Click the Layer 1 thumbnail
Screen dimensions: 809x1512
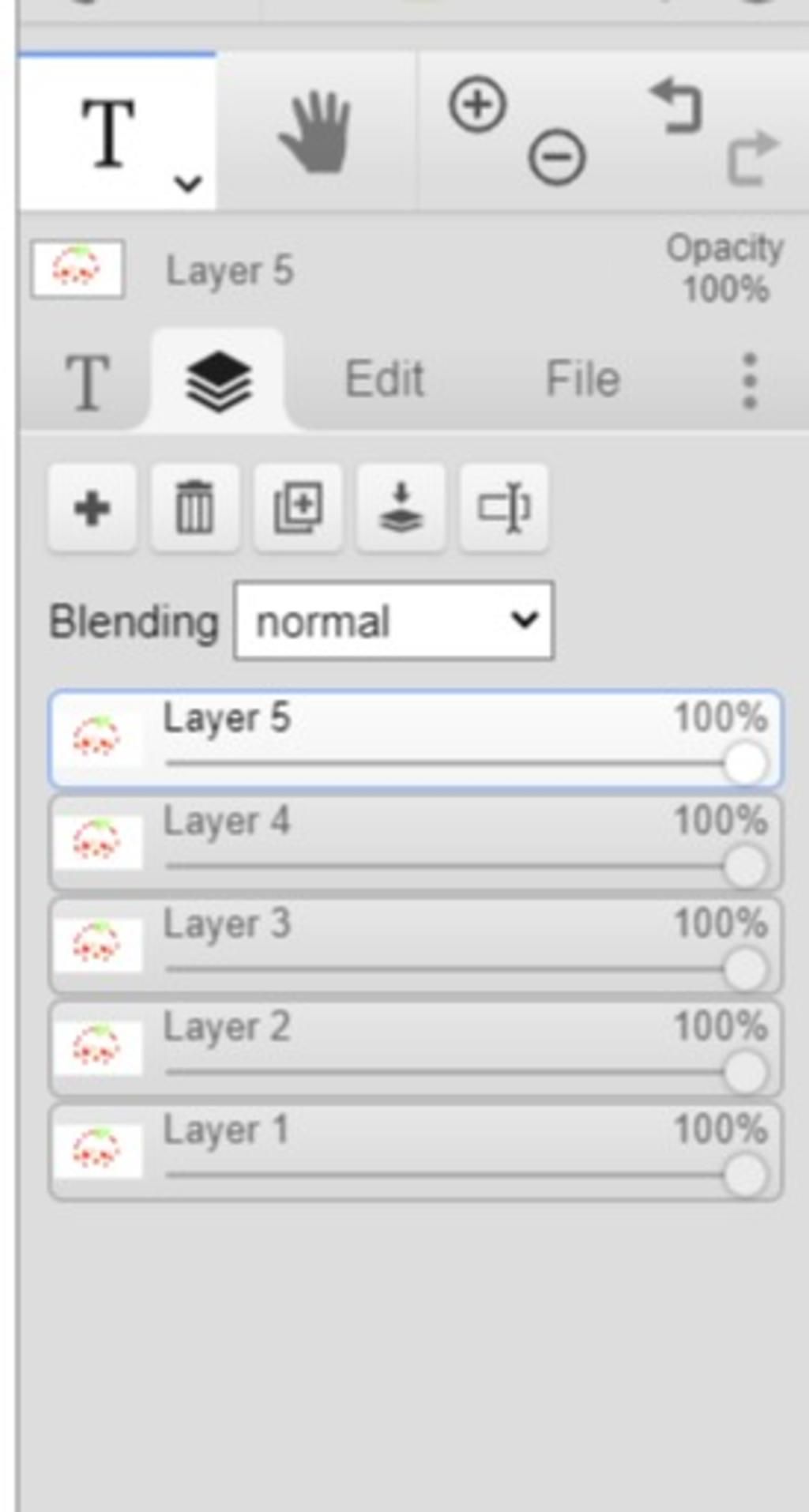coord(98,1150)
